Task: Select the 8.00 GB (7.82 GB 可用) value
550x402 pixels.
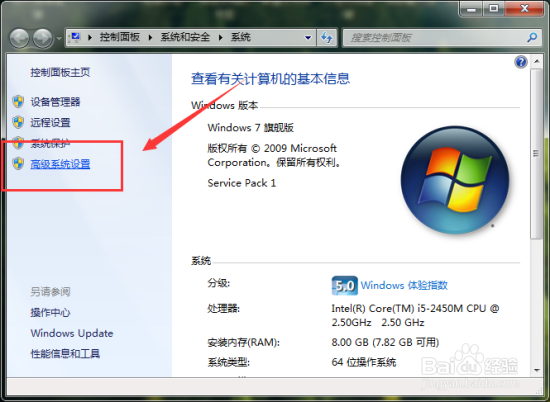Action: [385, 342]
